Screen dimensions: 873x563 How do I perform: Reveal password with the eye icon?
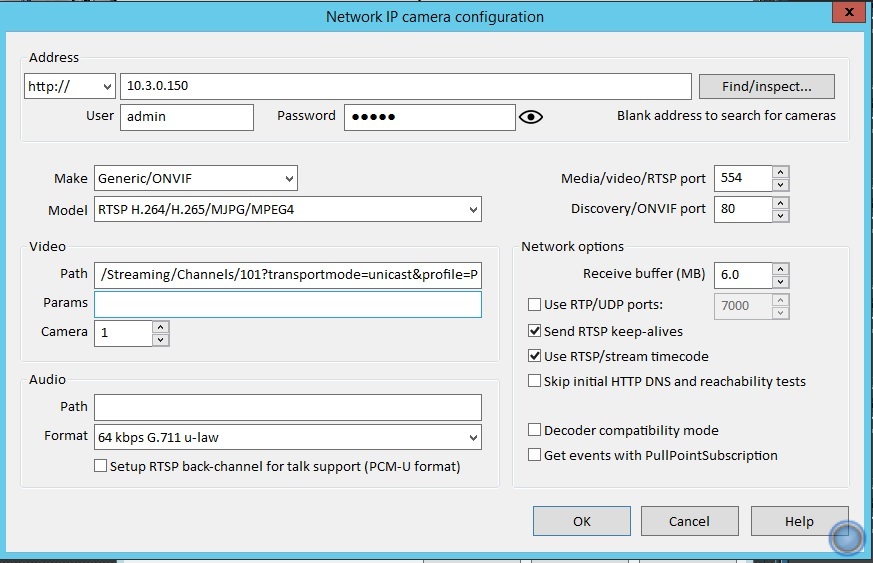[531, 117]
